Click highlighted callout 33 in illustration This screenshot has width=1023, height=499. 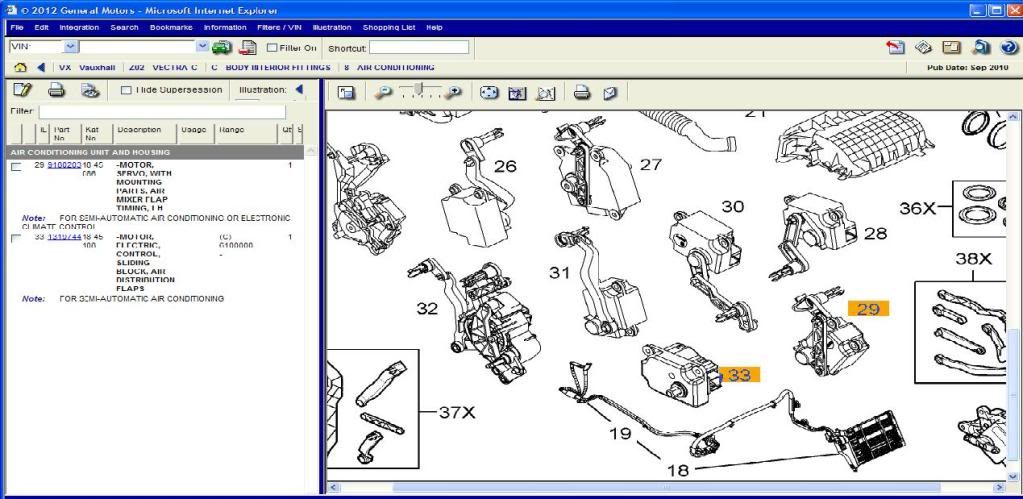pyautogui.click(x=739, y=374)
